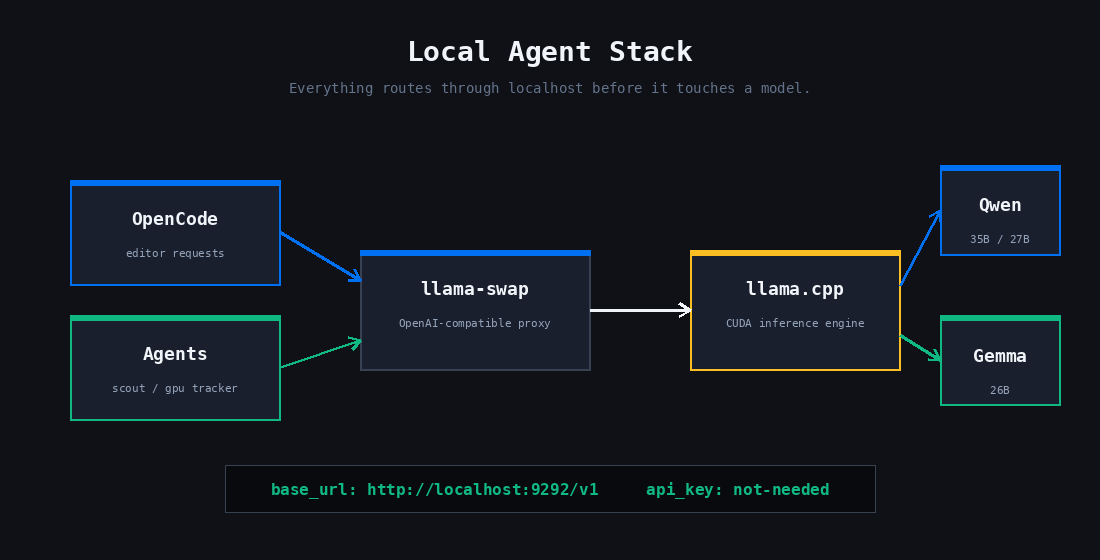Click the subtitle about routing through localhost
Image resolution: width=1100 pixels, height=560 pixels.
click(550, 88)
